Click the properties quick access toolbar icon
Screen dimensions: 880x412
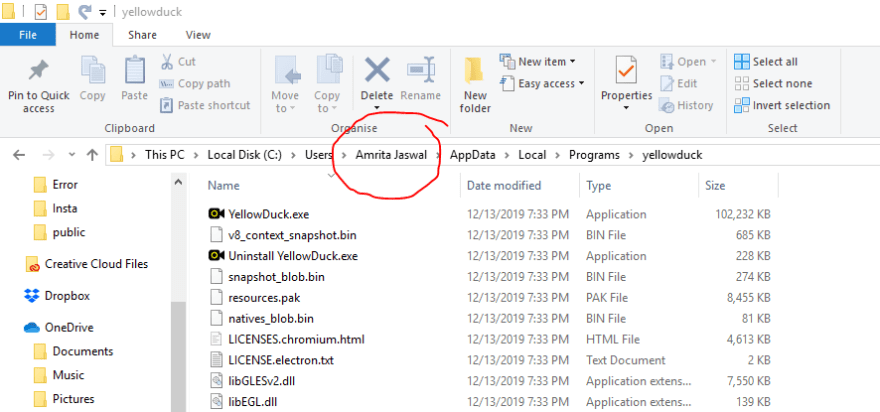pos(41,11)
